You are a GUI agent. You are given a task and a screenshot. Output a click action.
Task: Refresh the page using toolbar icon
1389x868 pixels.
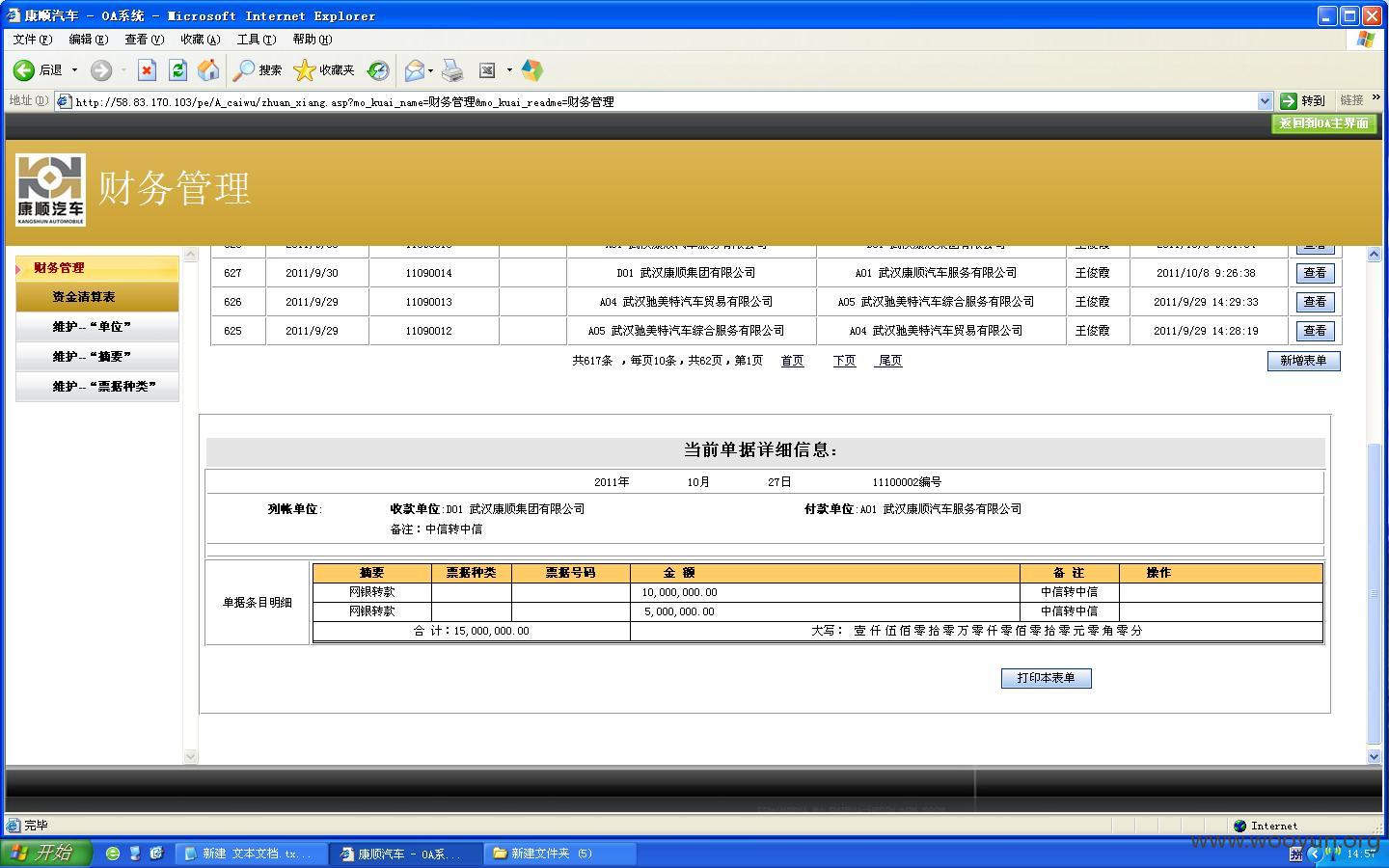coord(177,70)
